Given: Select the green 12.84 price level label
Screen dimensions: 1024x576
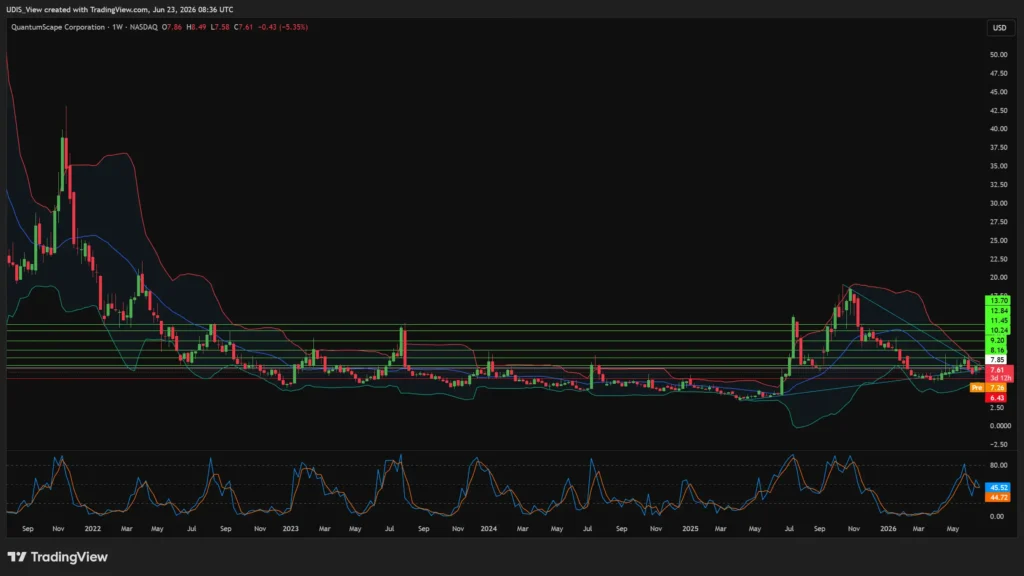Looking at the screenshot, I should (998, 311).
